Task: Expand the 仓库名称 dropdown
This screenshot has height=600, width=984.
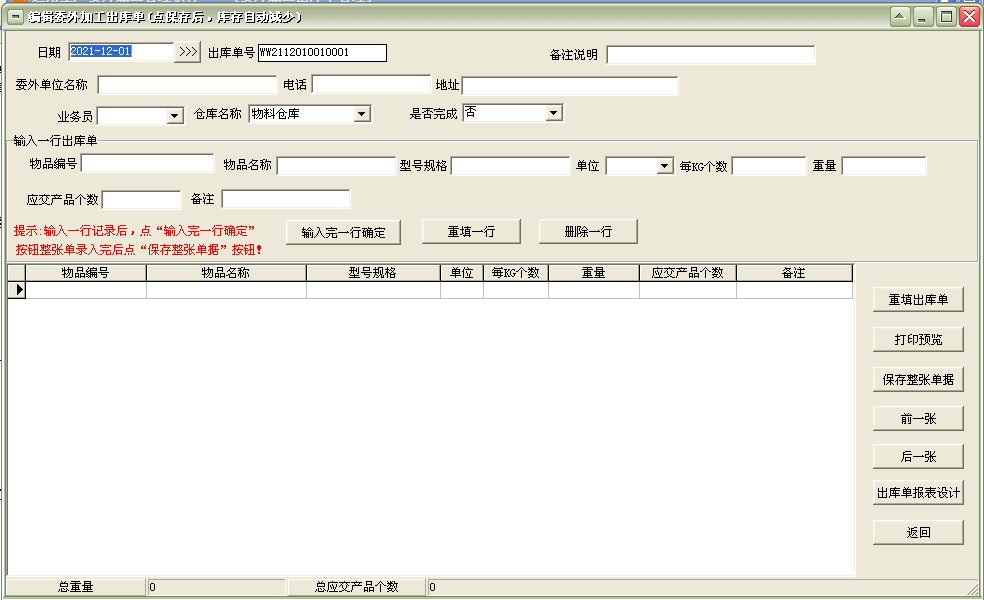Action: [x=361, y=114]
